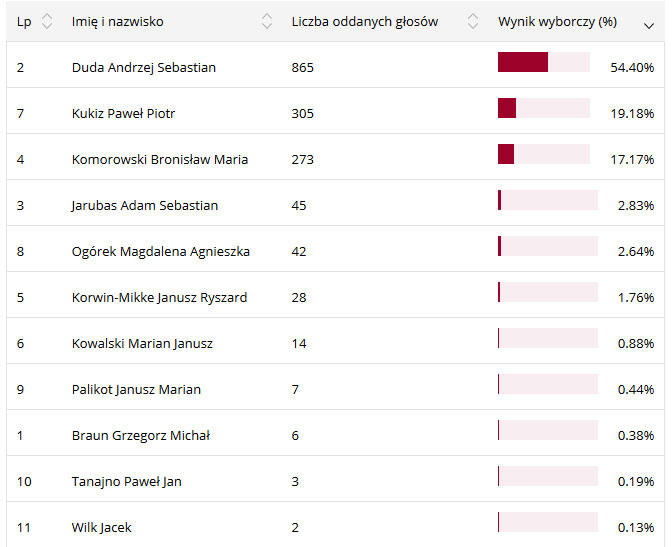Click the sort icon next to Lp
The image size is (672, 547).
point(47,22)
